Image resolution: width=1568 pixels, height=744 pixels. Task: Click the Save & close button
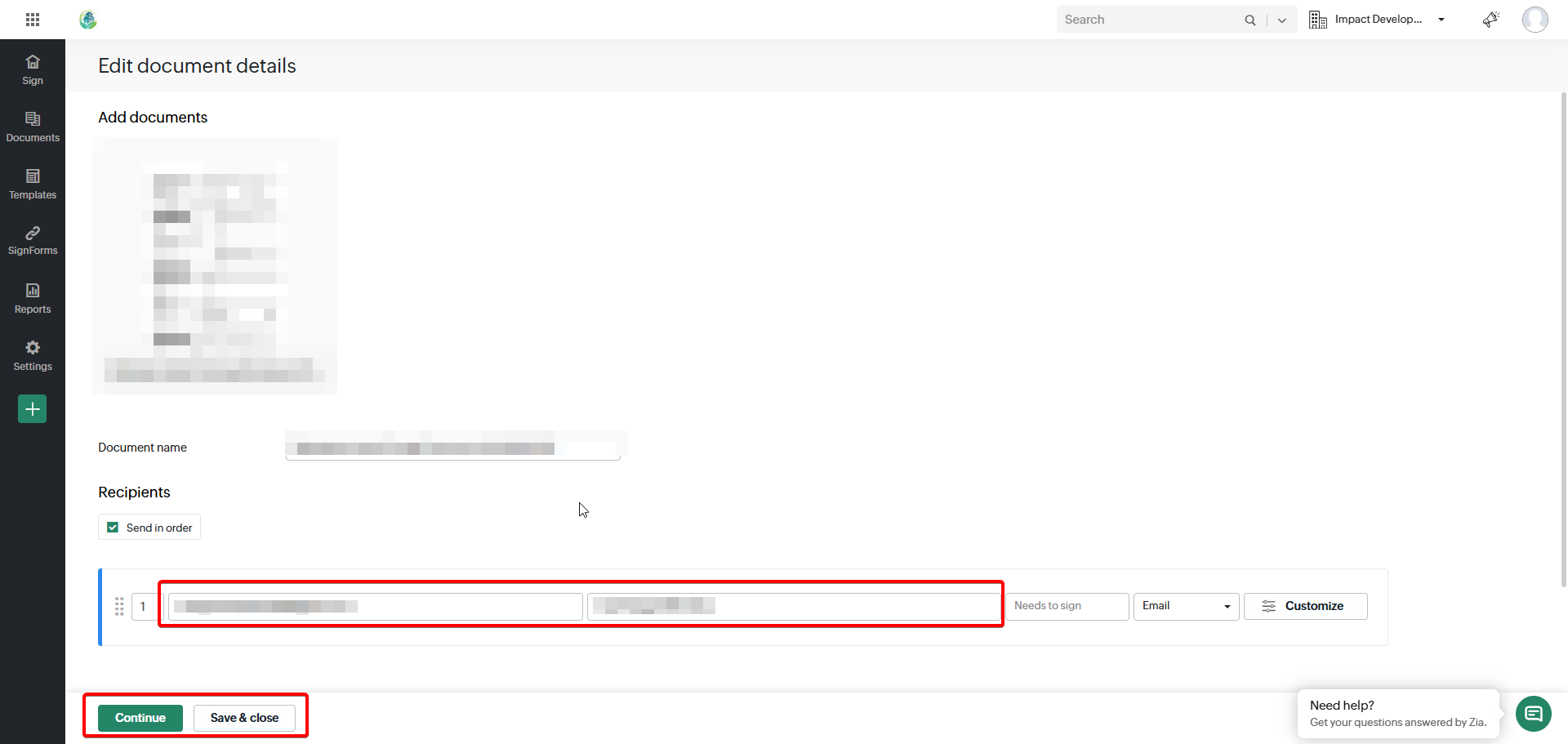tap(244, 718)
